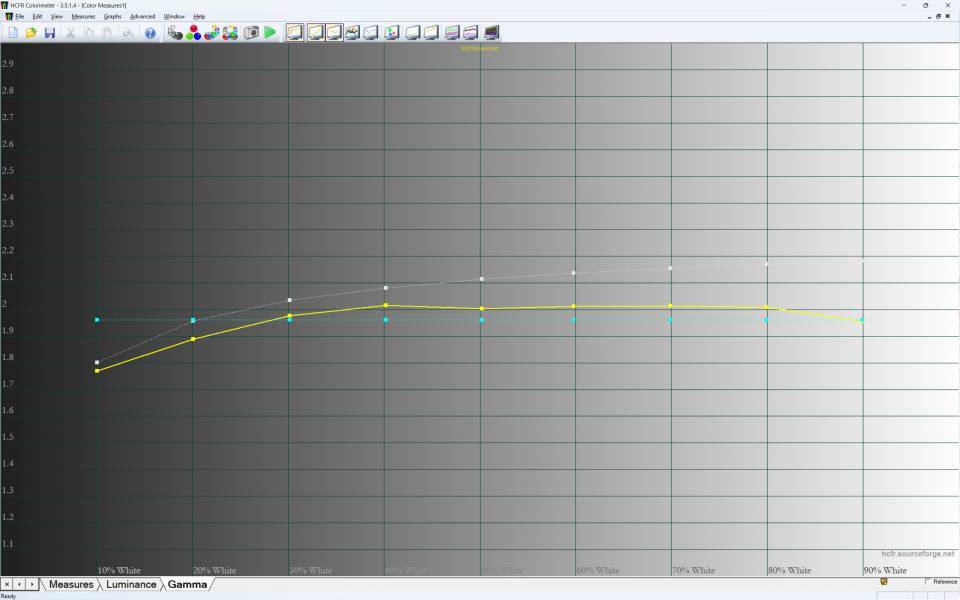Viewport: 960px width, 600px height.
Task: Open the Window menu
Action: [x=174, y=17]
